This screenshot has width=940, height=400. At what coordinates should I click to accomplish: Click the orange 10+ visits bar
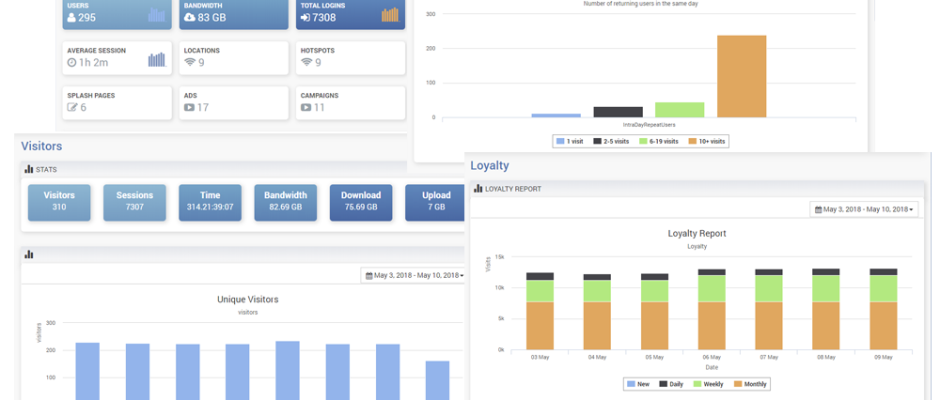pyautogui.click(x=742, y=76)
